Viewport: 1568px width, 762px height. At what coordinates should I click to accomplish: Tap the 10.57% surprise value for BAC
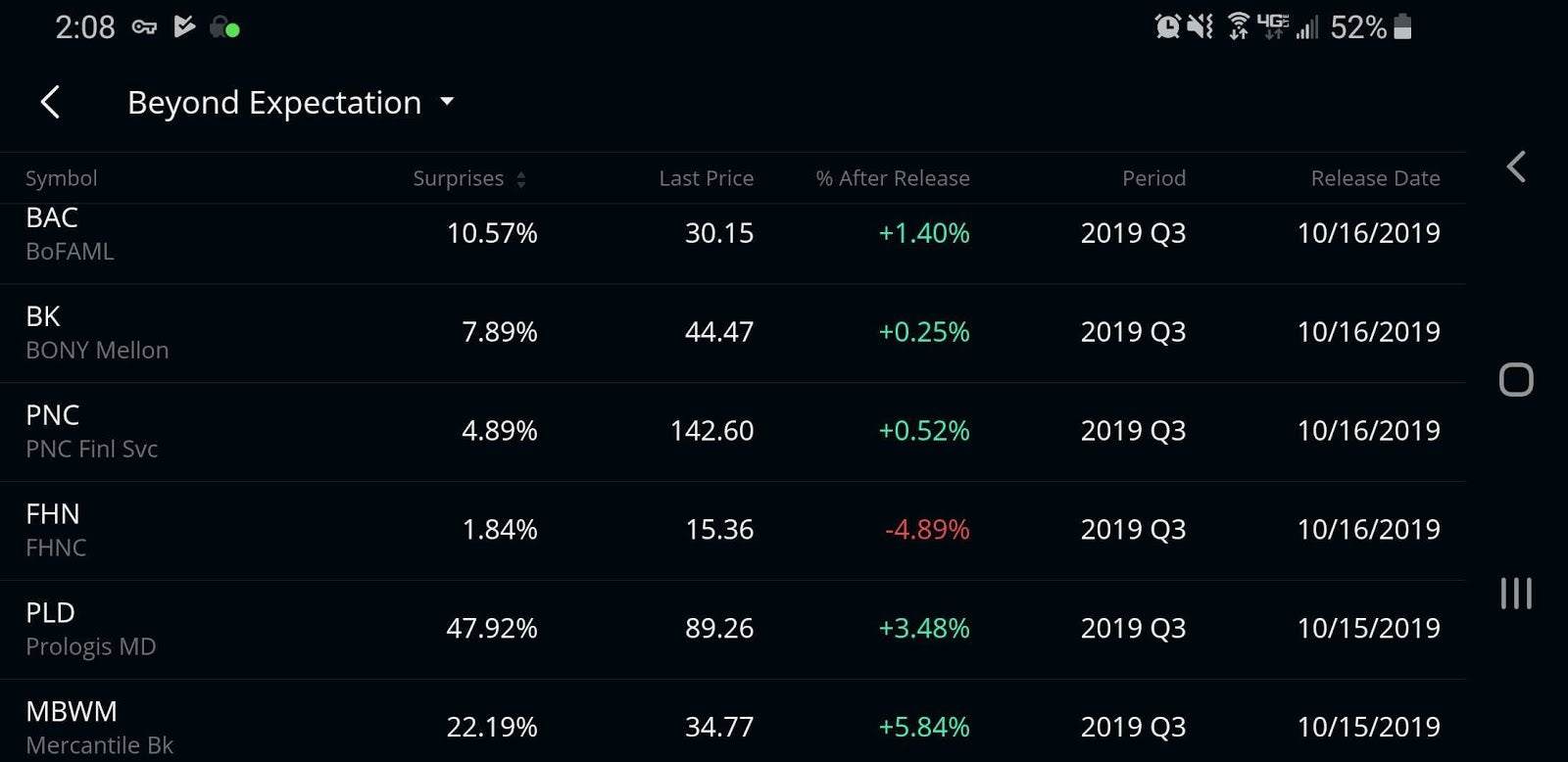pyautogui.click(x=492, y=233)
